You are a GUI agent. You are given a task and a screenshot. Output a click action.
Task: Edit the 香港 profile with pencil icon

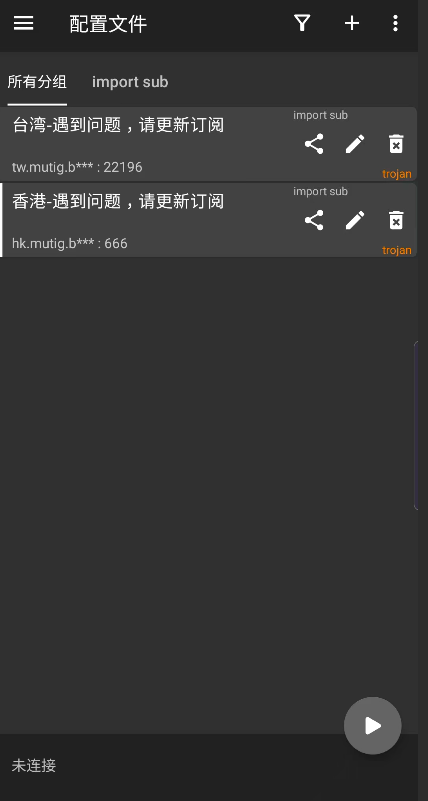click(x=355, y=220)
